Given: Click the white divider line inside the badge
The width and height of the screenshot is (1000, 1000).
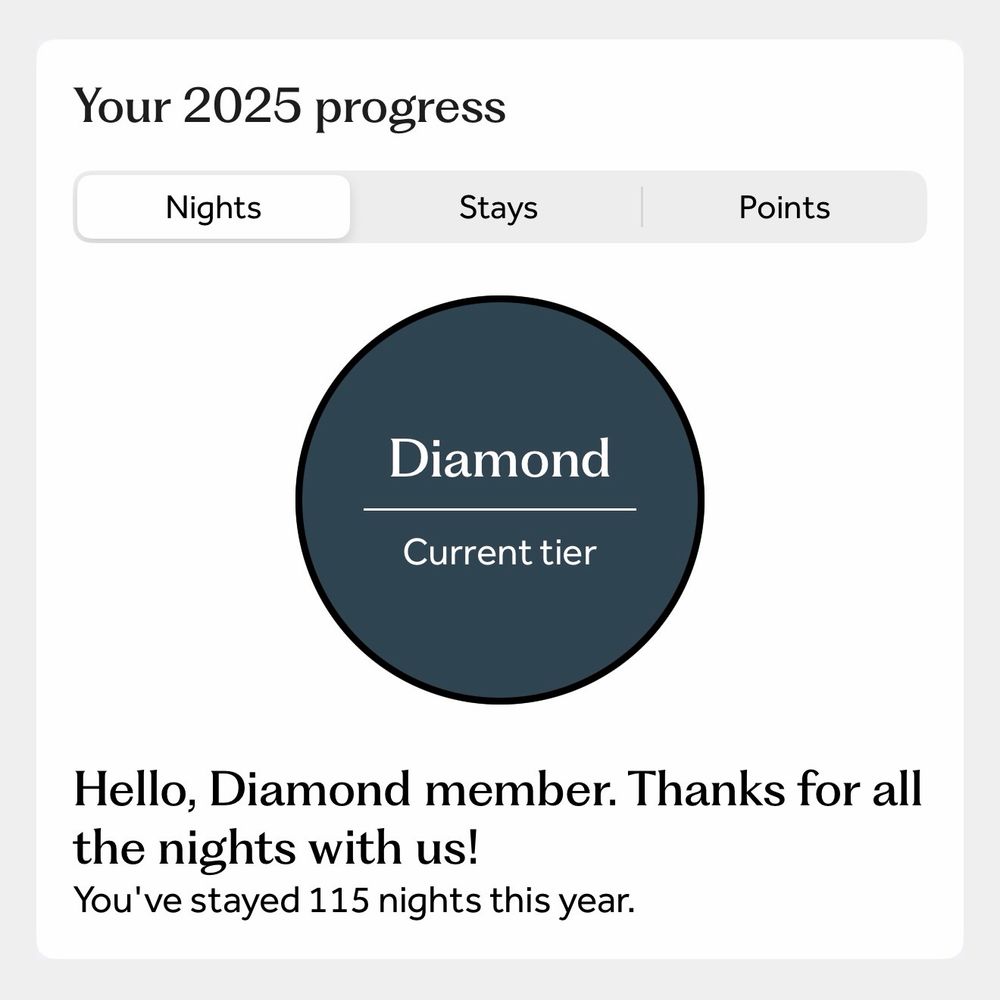Looking at the screenshot, I should pyautogui.click(x=500, y=510).
